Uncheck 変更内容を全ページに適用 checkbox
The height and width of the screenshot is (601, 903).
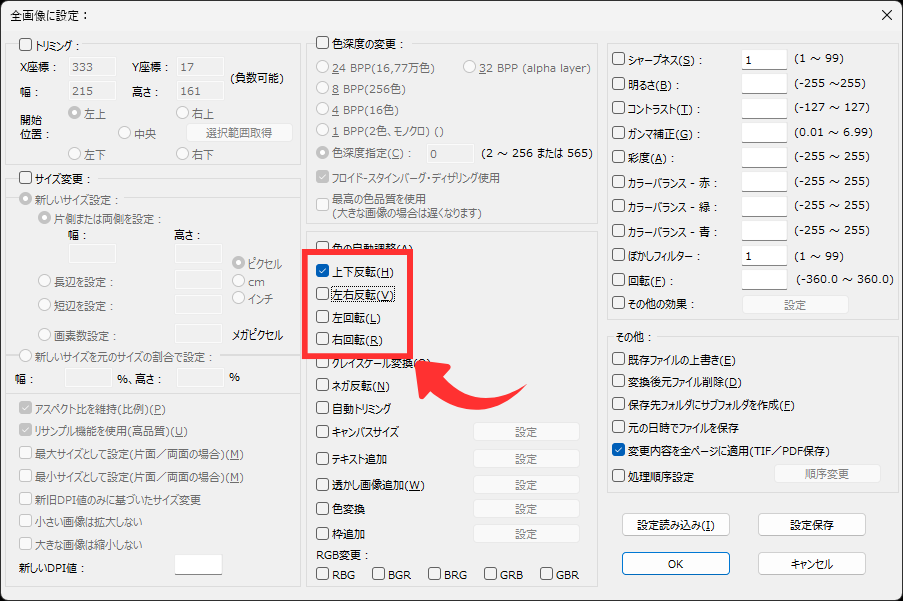[x=619, y=450]
